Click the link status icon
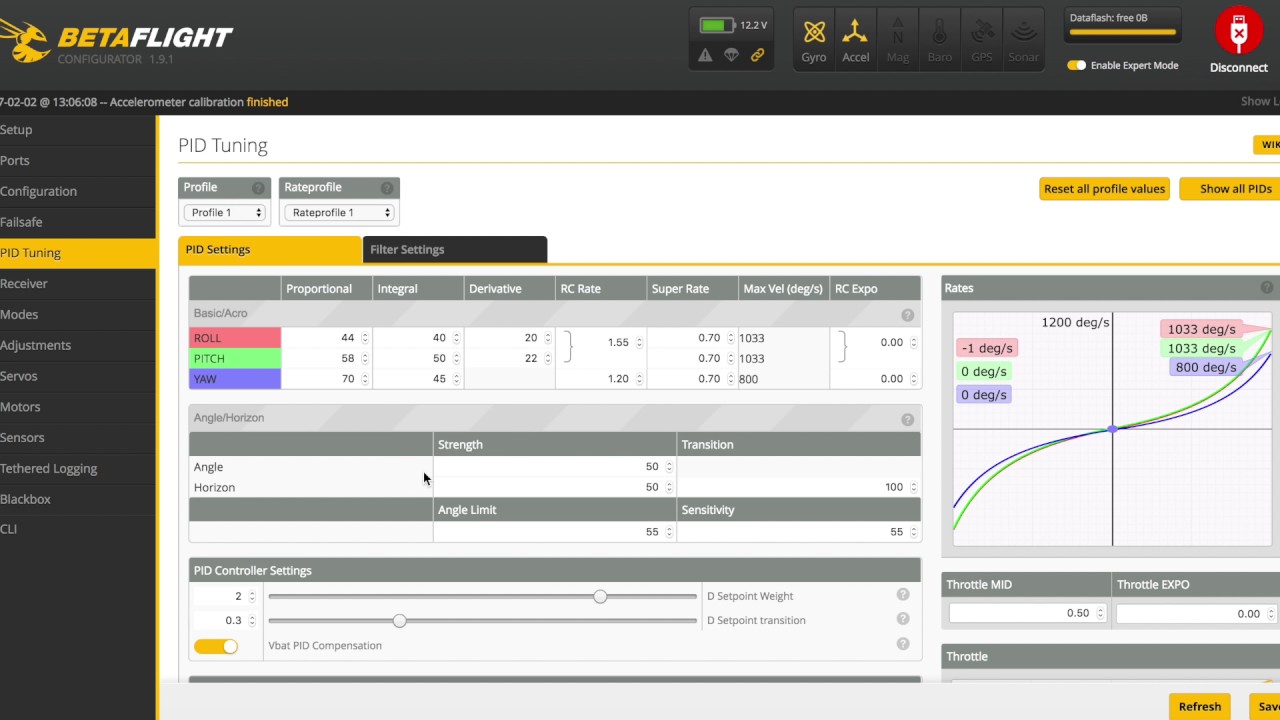 pos(757,55)
